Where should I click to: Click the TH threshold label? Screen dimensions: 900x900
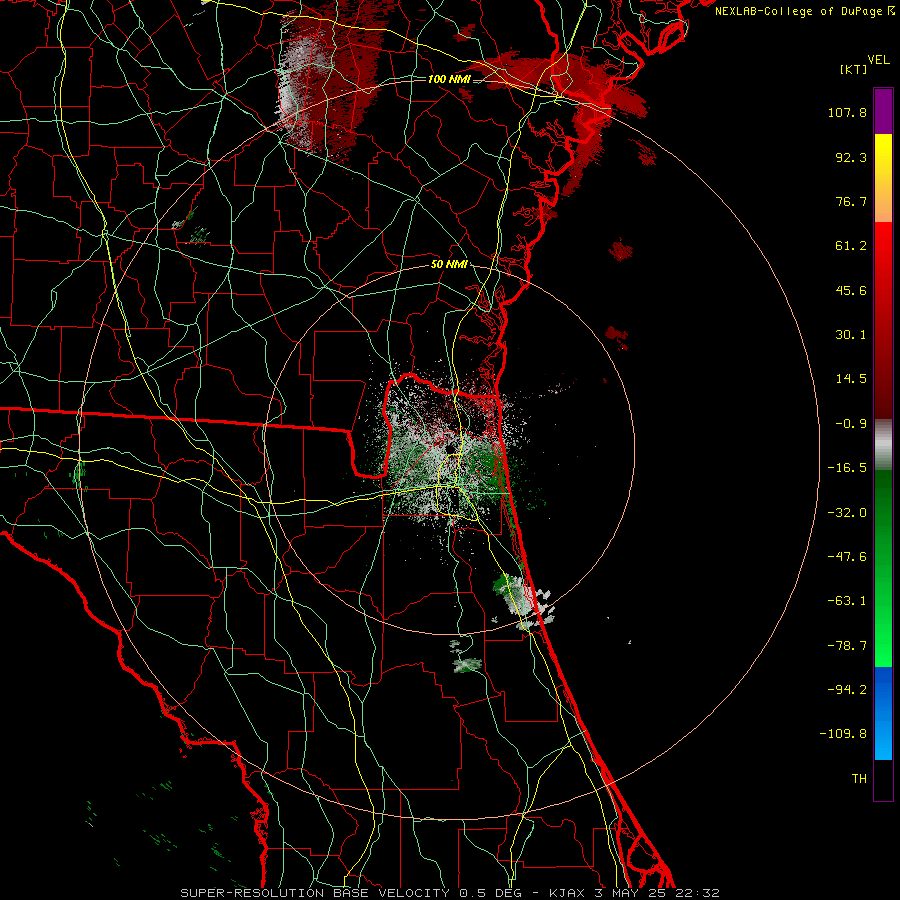859,779
